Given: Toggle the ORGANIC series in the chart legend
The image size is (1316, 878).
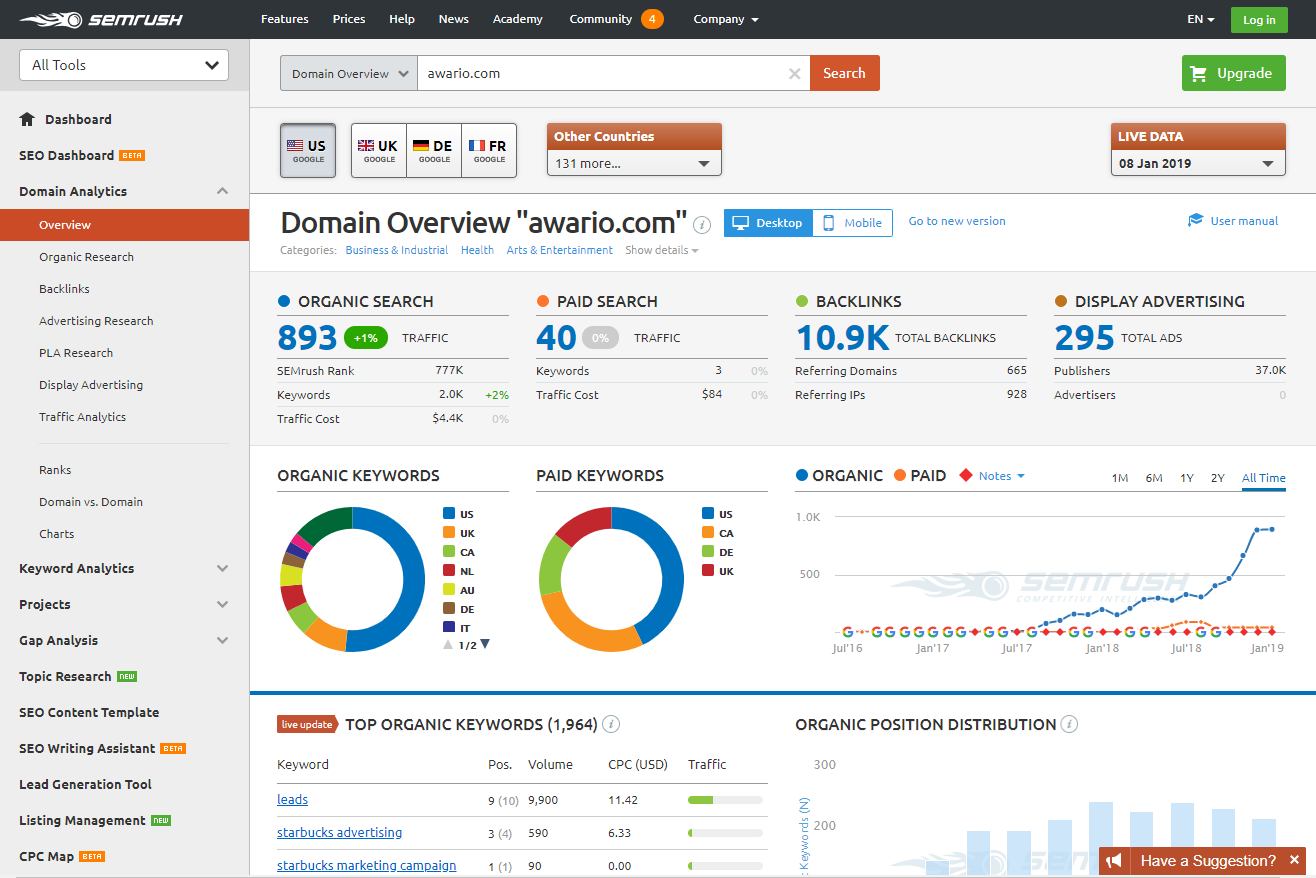Looking at the screenshot, I should 839,476.
